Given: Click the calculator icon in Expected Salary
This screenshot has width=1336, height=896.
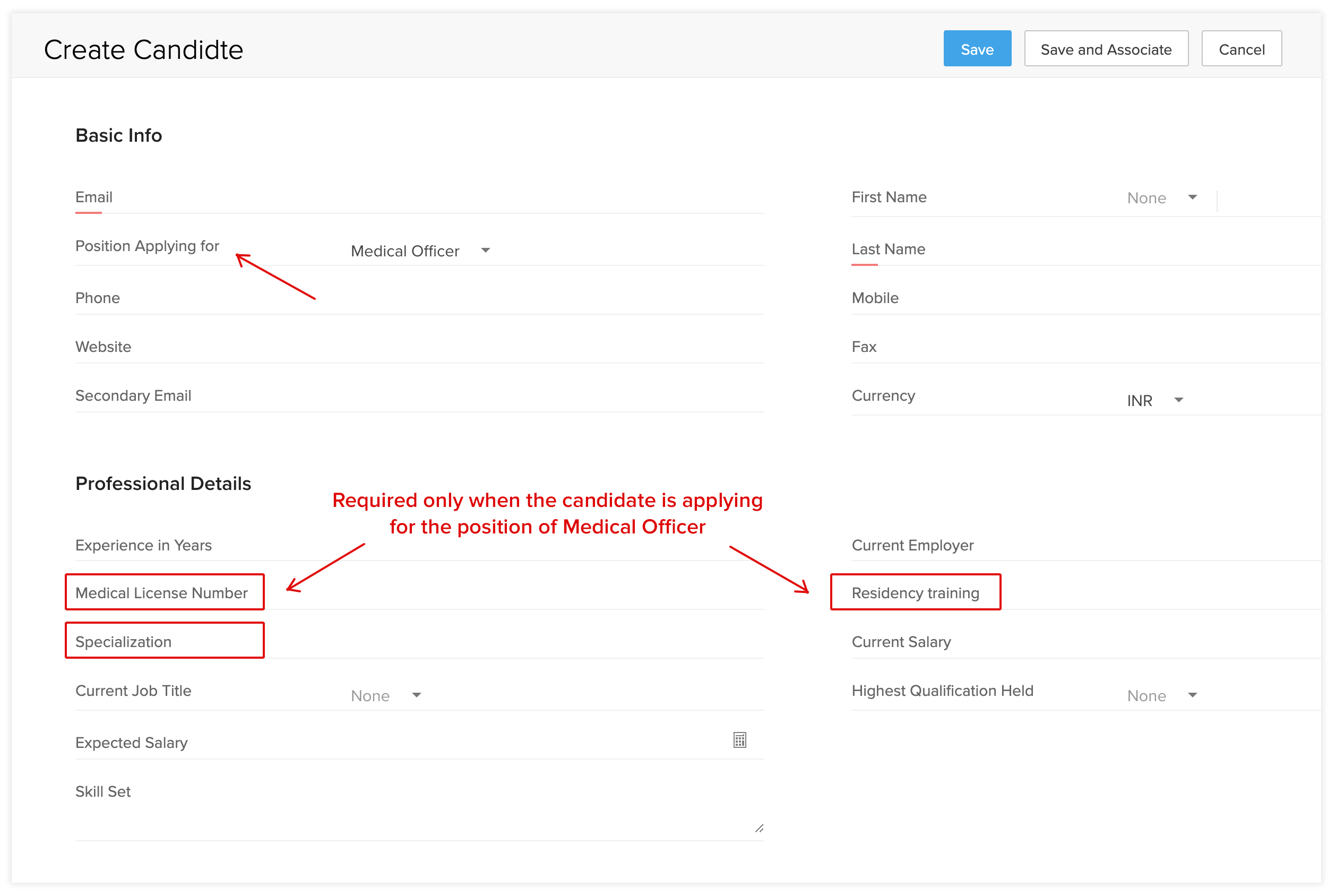Looking at the screenshot, I should pos(739,740).
